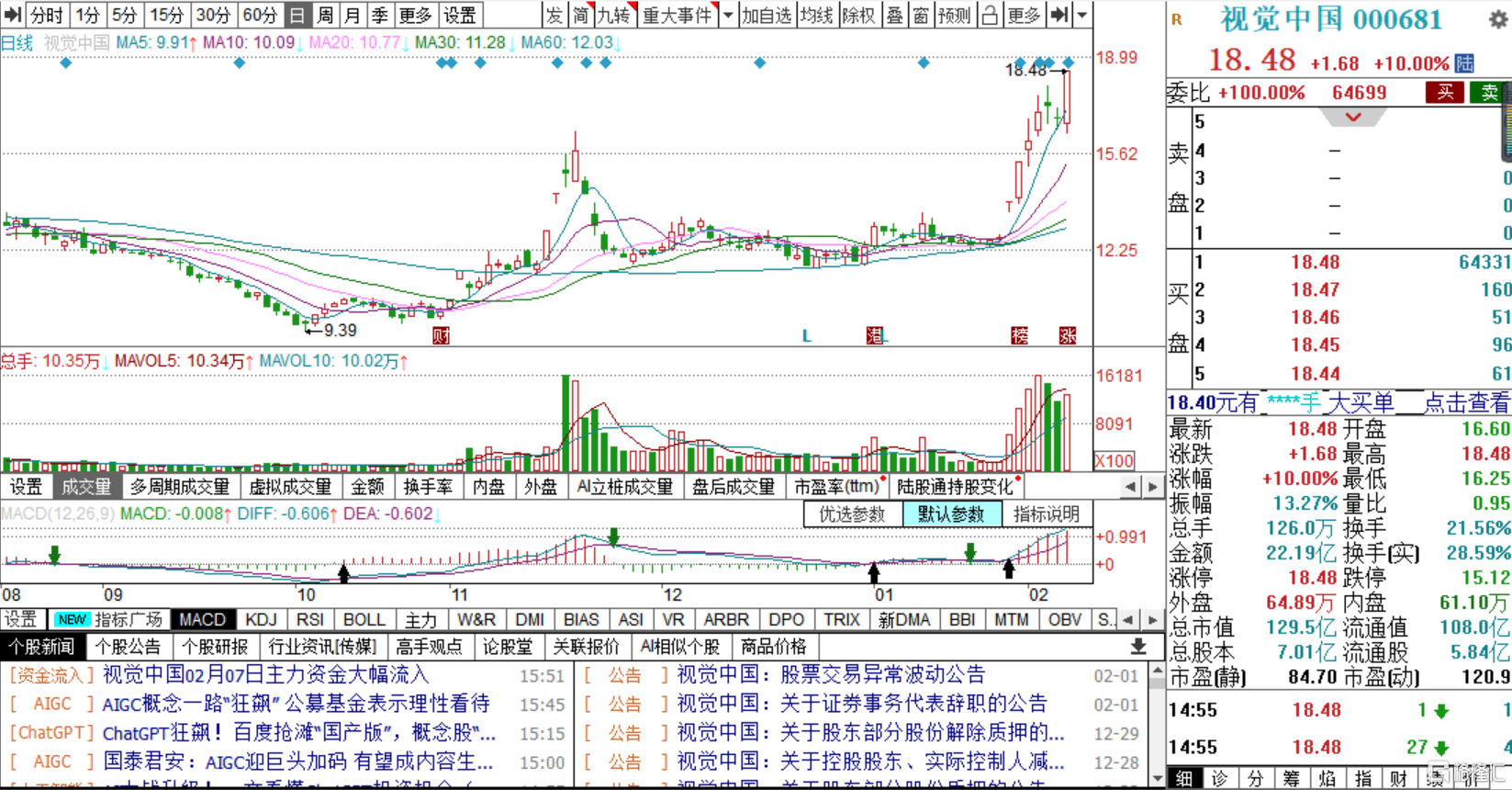The height and width of the screenshot is (790, 1512).
Task: Click the 窗 window toolbar button
Action: pos(921,15)
